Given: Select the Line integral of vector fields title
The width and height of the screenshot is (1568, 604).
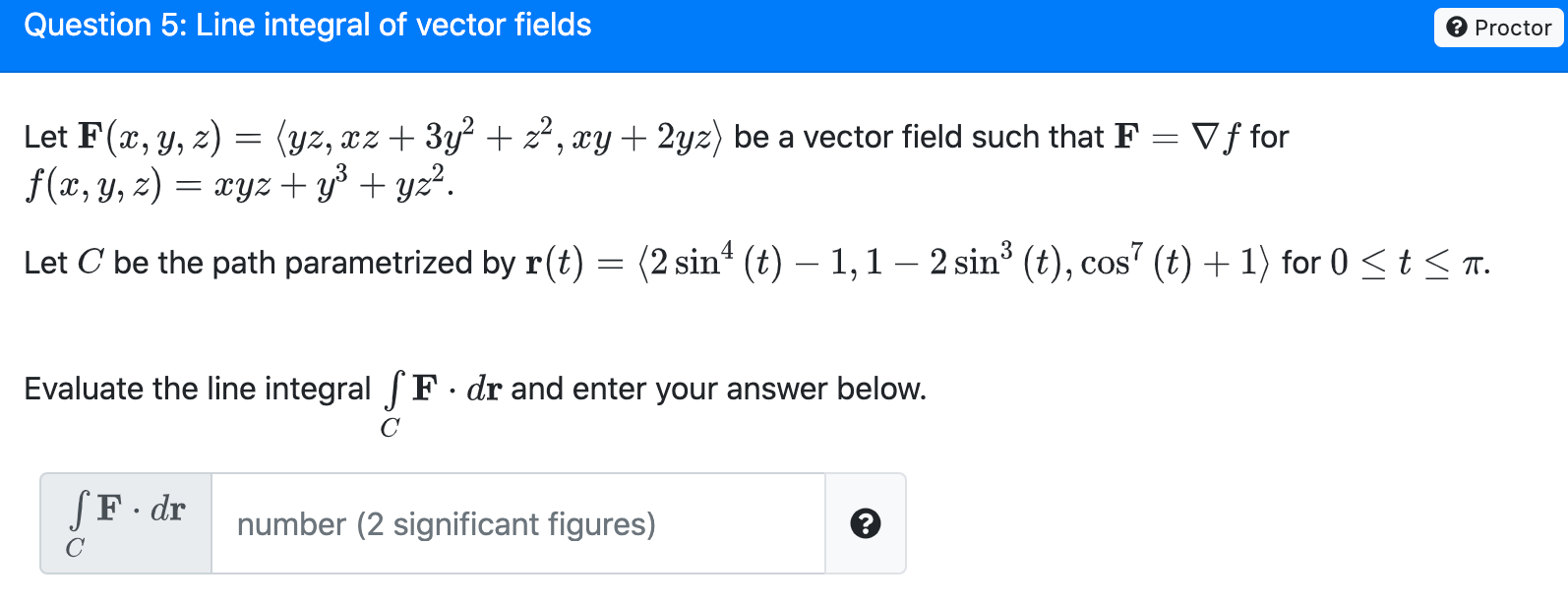Looking at the screenshot, I should pyautogui.click(x=308, y=25).
